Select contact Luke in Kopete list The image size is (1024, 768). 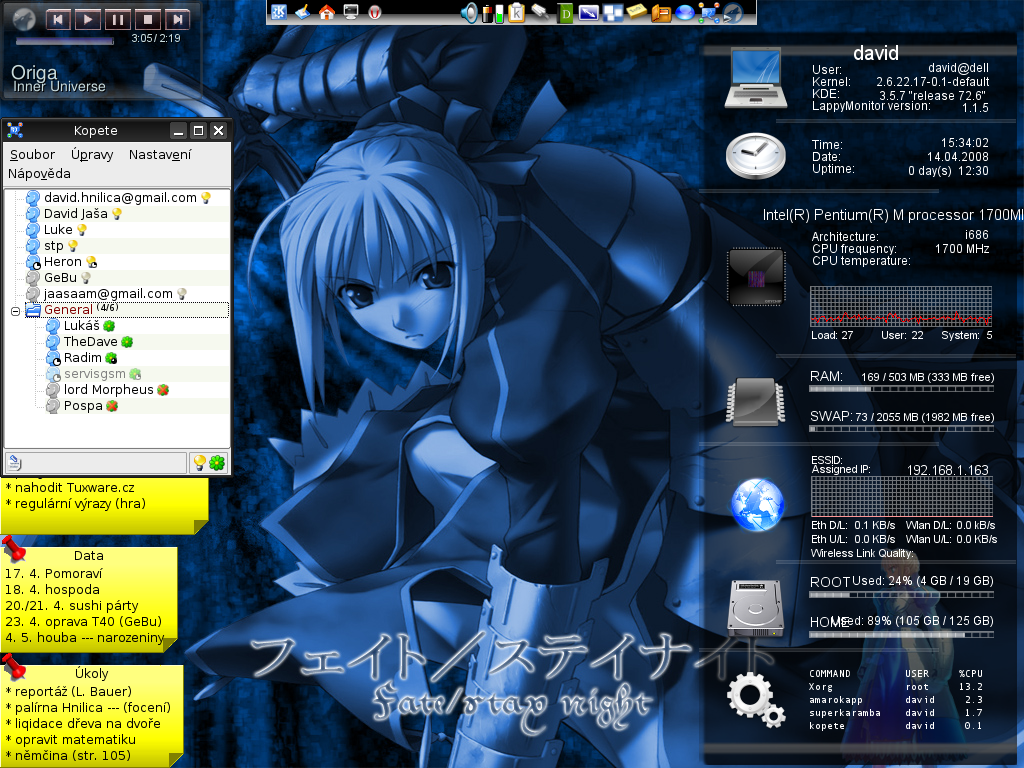[x=57, y=229]
